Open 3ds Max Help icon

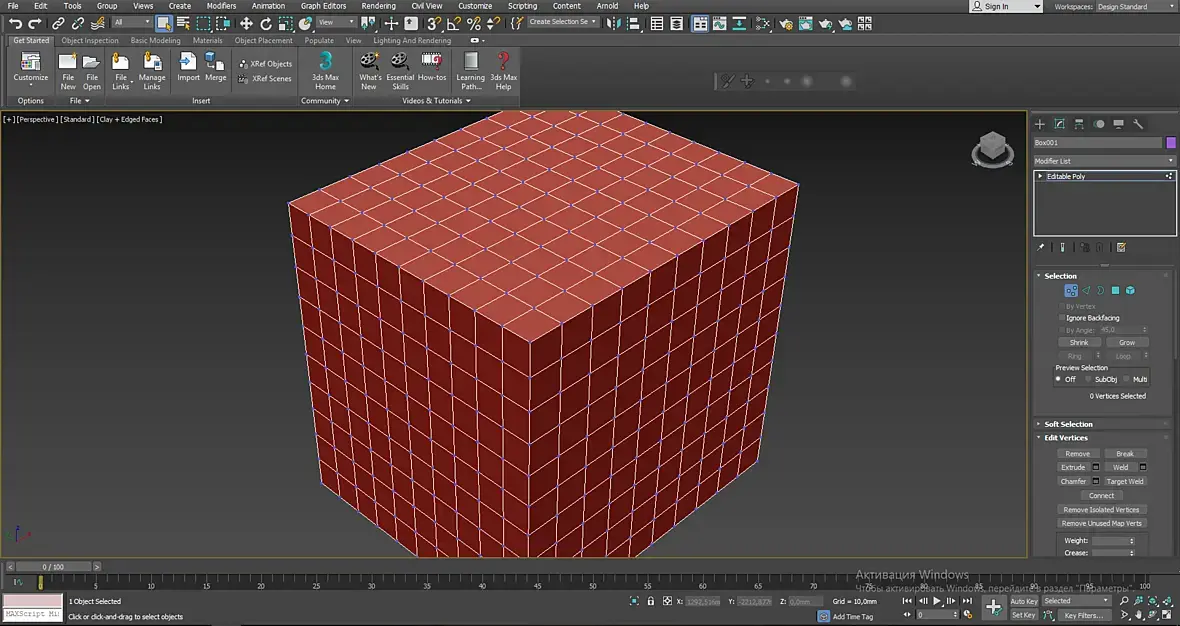point(503,71)
